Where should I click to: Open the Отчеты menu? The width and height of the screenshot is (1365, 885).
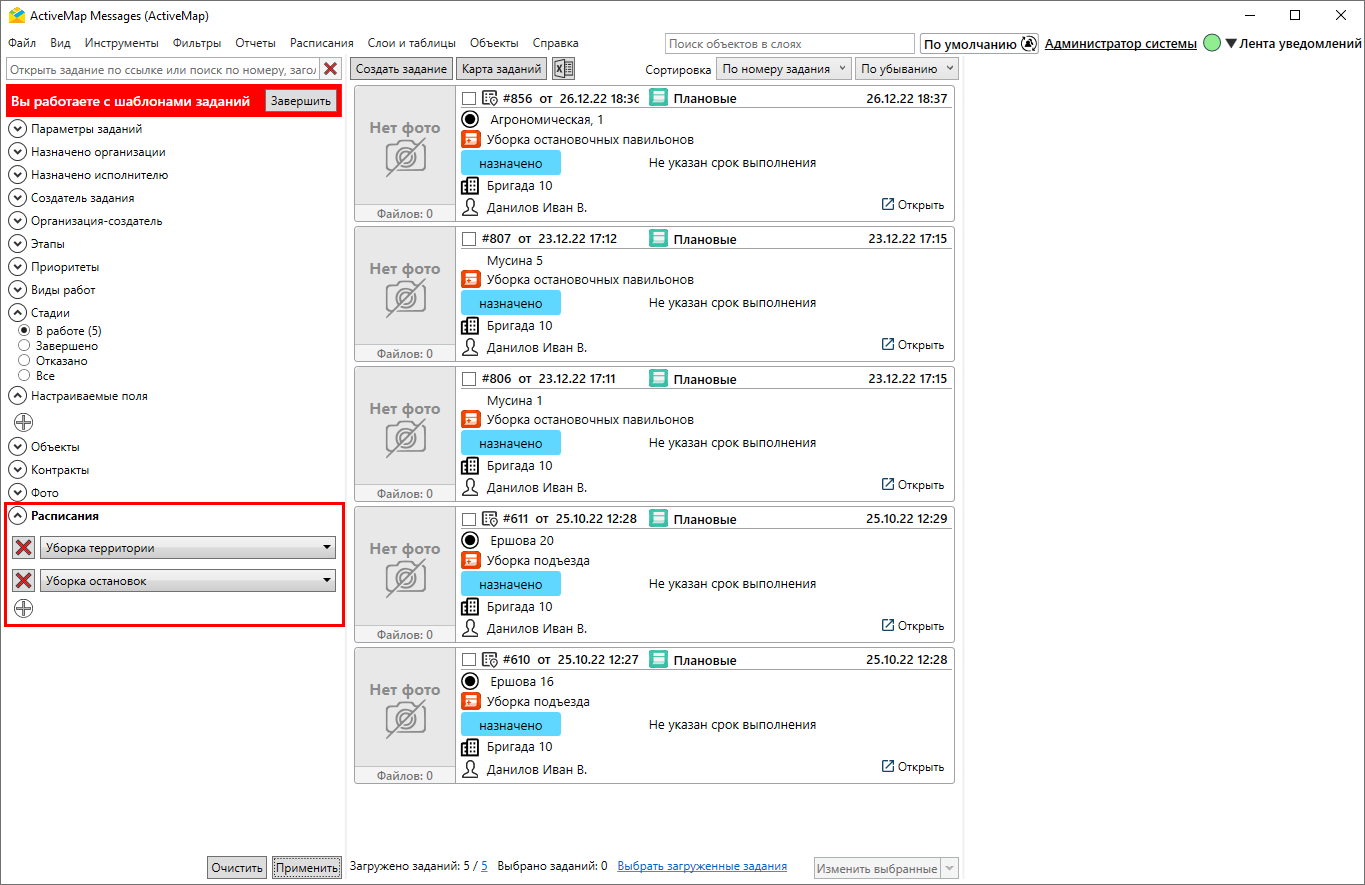(255, 43)
